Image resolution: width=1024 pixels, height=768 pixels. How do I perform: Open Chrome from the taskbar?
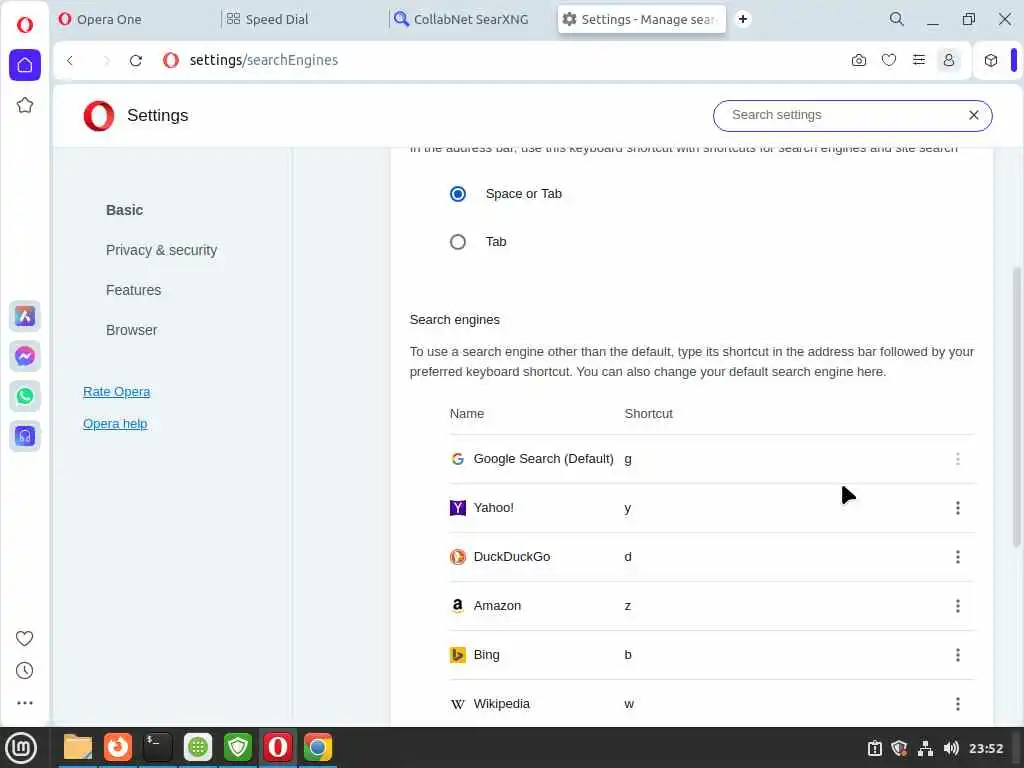[318, 747]
